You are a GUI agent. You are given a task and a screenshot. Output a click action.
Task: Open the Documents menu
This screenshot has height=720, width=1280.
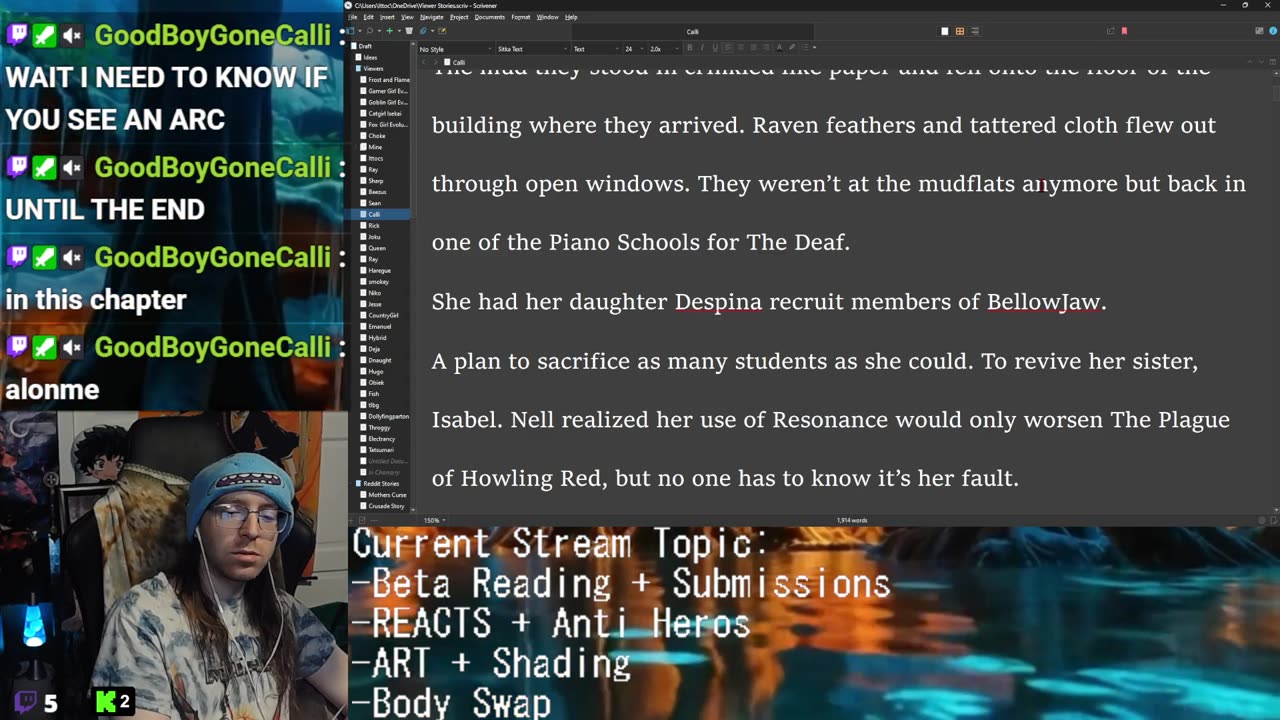pyautogui.click(x=490, y=17)
